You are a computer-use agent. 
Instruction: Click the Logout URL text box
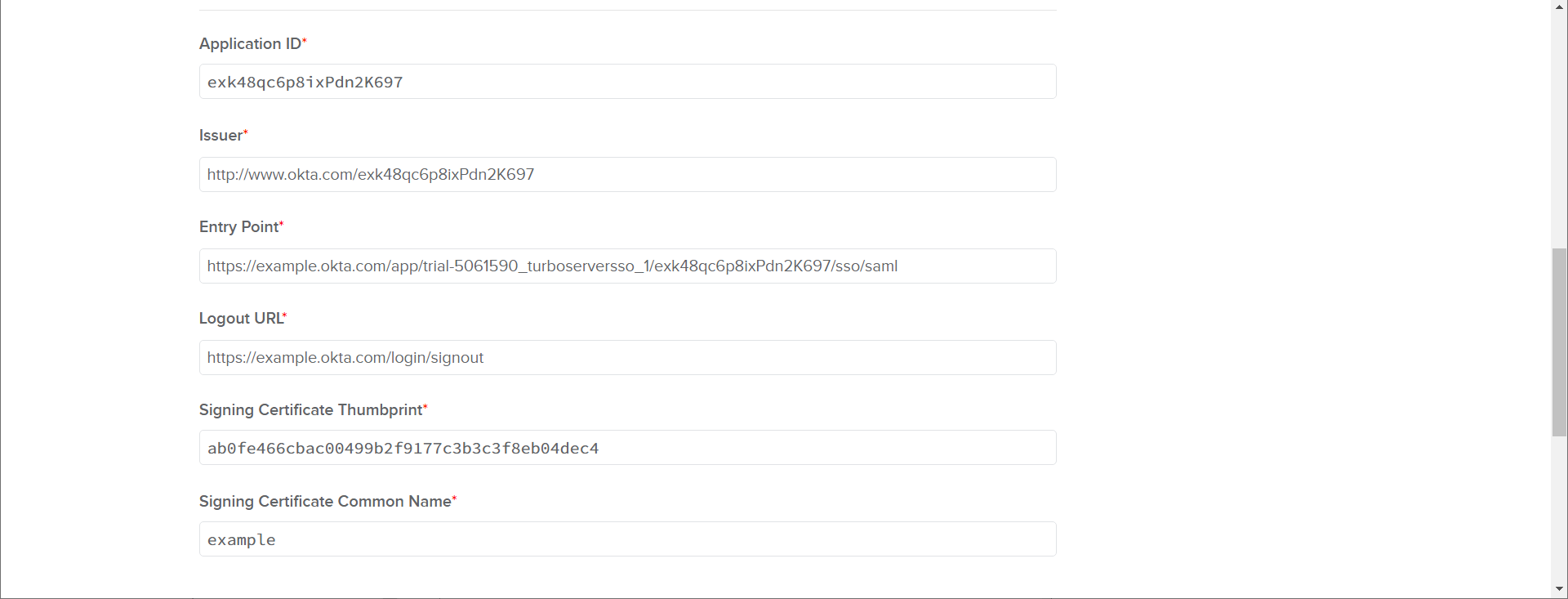click(x=627, y=357)
